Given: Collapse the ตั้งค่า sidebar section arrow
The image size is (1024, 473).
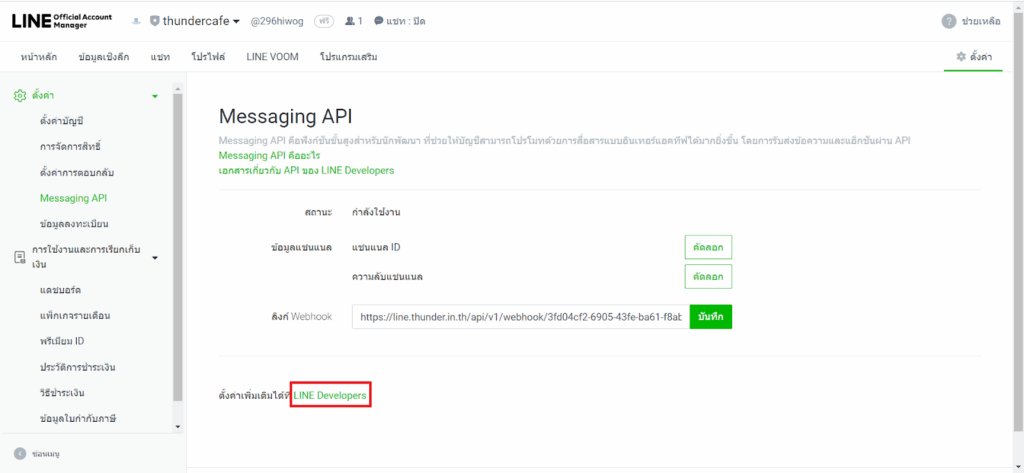Looking at the screenshot, I should click(154, 96).
